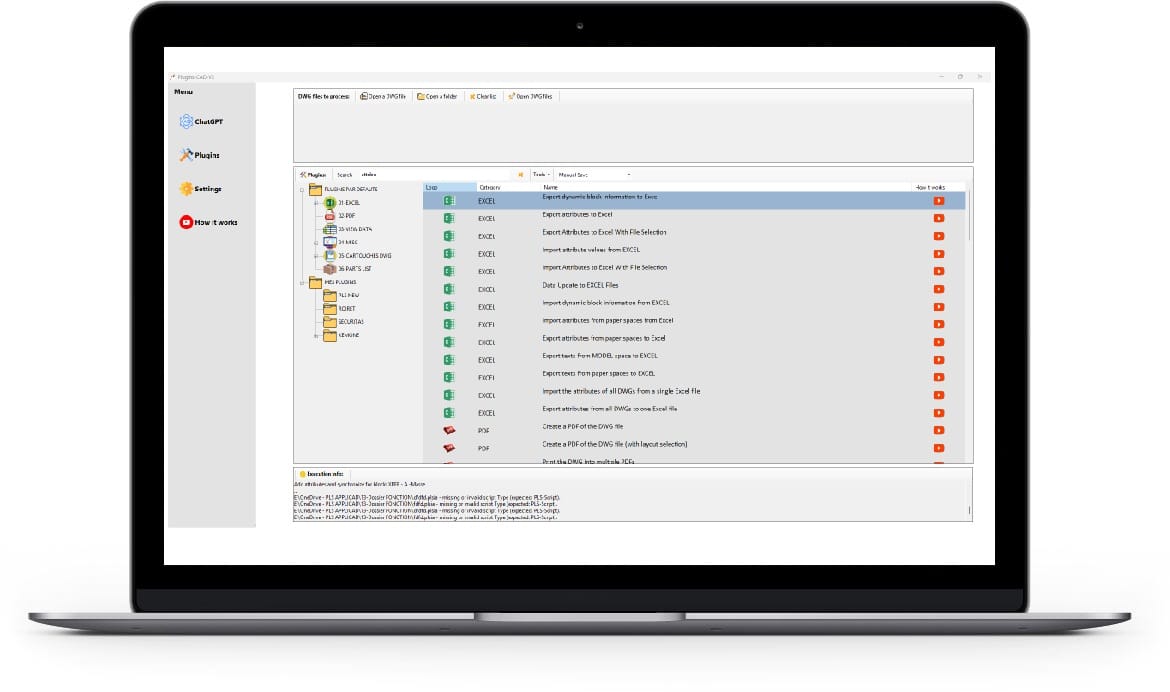
Task: Click the Open a folder button
Action: 437,96
